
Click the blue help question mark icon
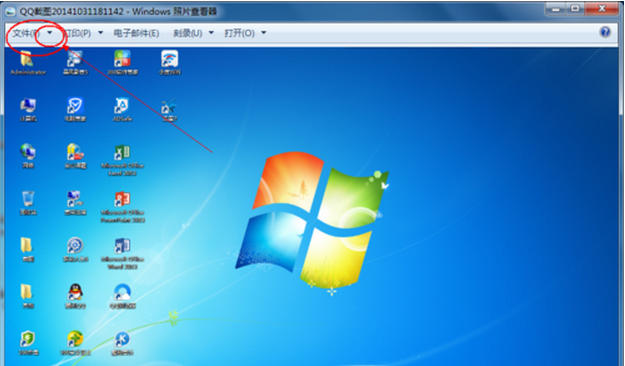pyautogui.click(x=605, y=32)
